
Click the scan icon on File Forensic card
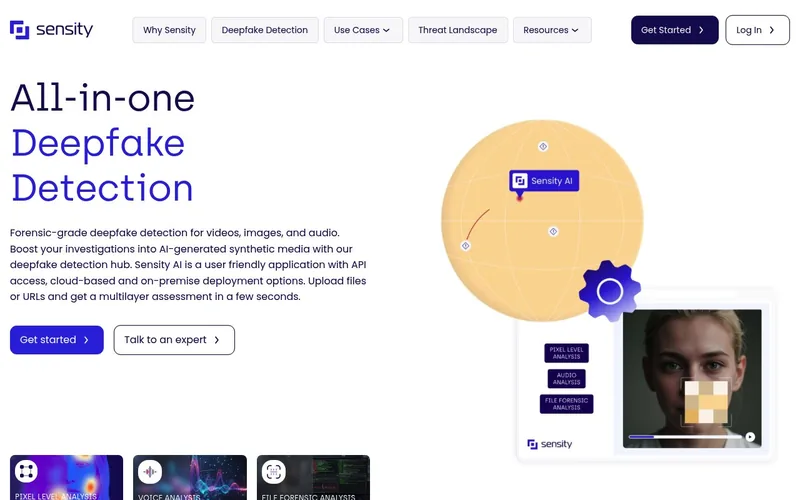(x=273, y=471)
